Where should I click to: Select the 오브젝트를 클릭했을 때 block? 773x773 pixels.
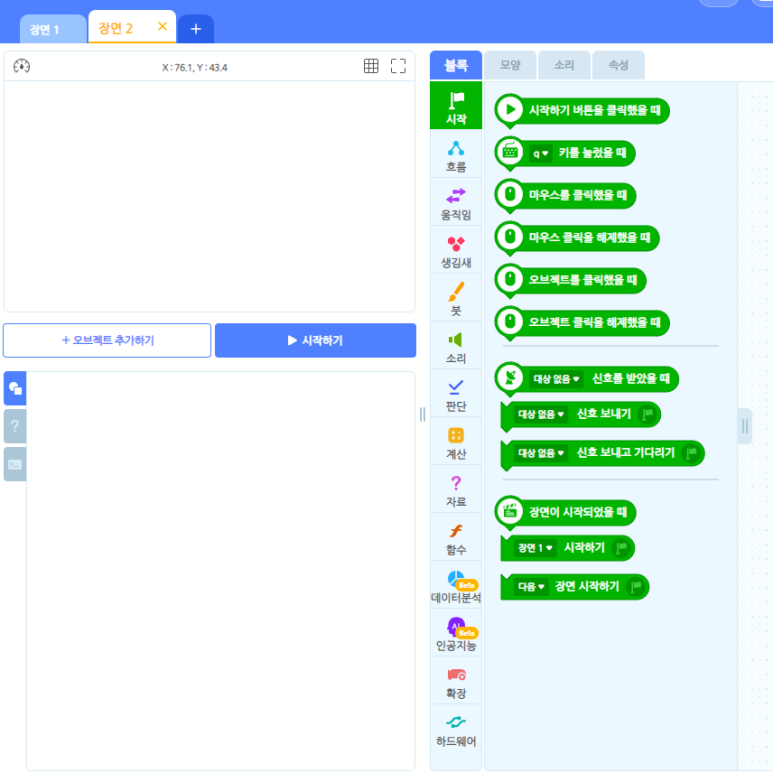point(570,280)
